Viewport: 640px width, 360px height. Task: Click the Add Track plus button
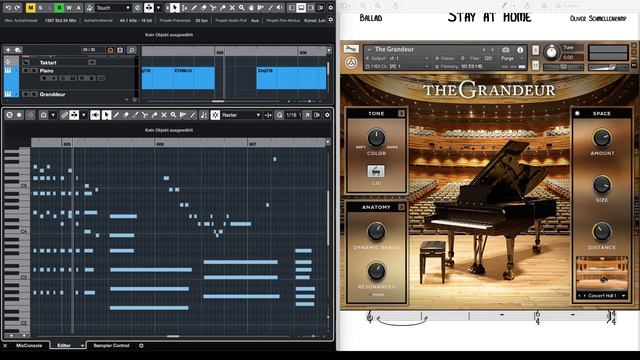[8, 50]
